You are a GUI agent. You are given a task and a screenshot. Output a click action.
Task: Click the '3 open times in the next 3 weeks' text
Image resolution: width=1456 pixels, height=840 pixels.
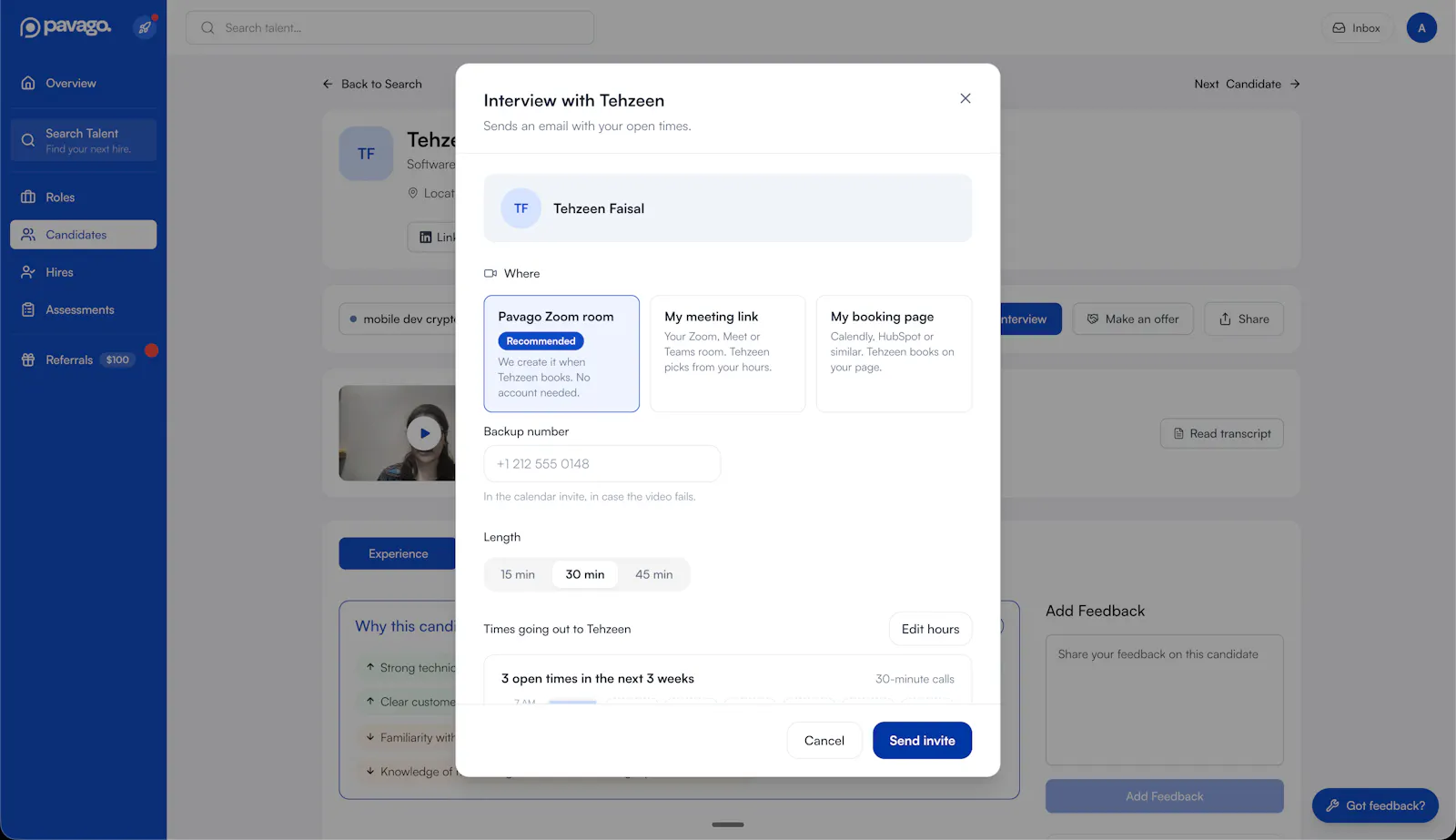(598, 679)
